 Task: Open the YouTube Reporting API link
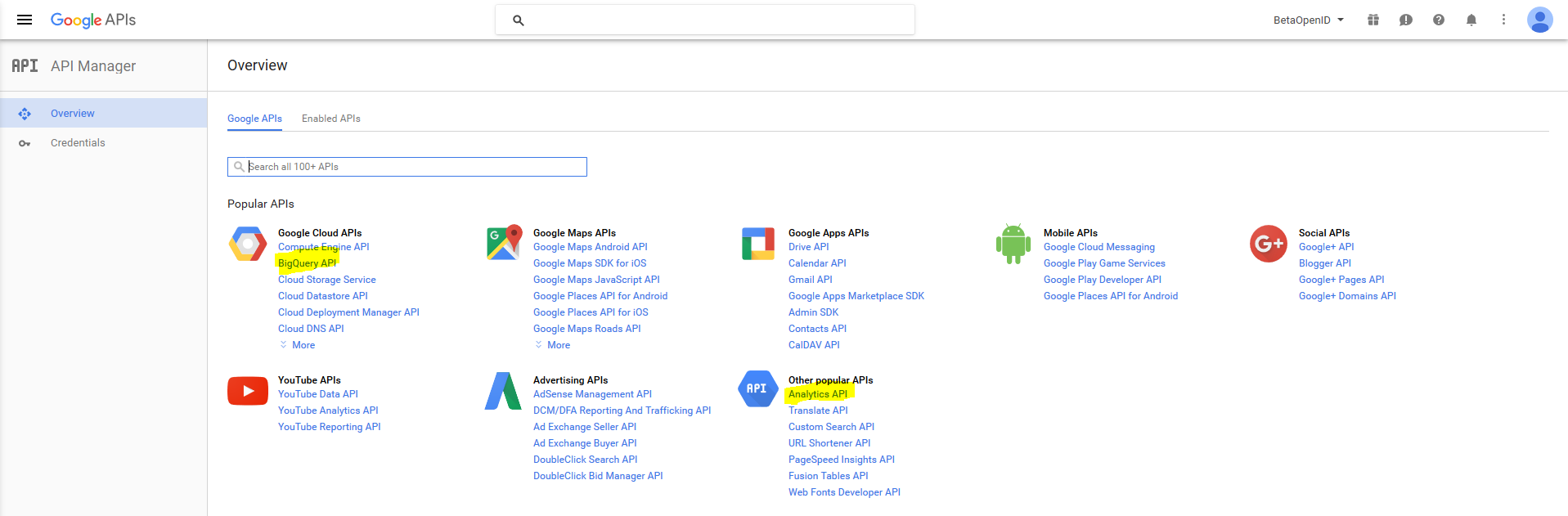pyautogui.click(x=330, y=427)
